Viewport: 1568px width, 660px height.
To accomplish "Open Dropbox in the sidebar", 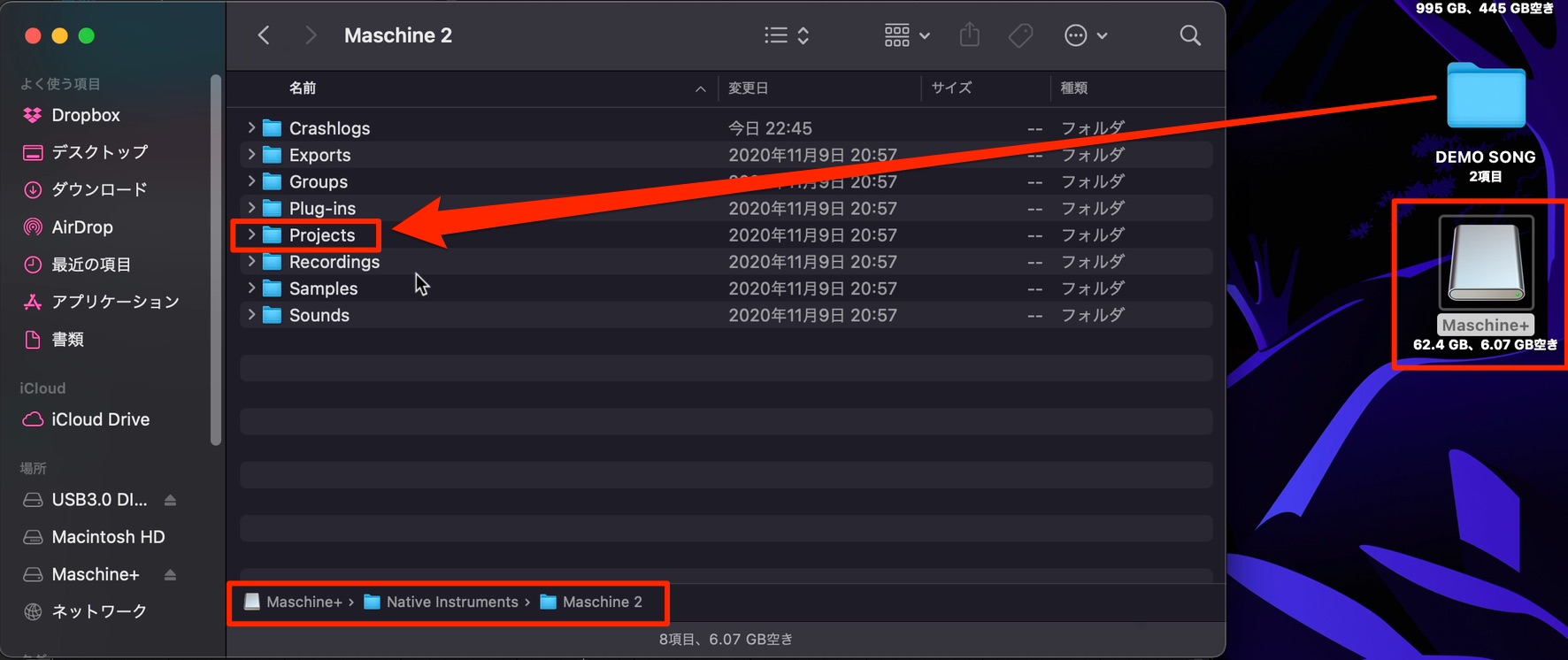I will click(85, 115).
